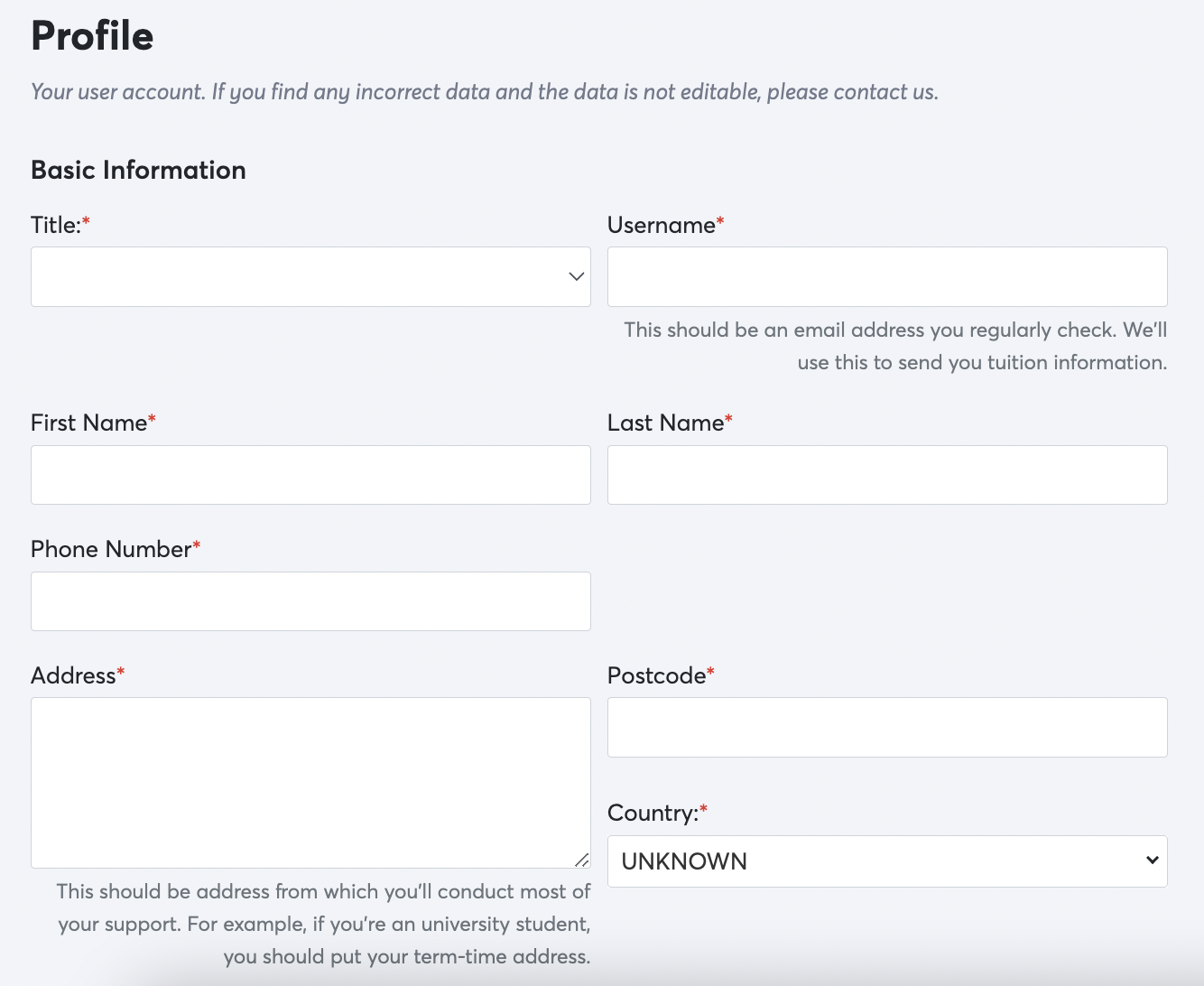The width and height of the screenshot is (1204, 986).
Task: Focus the Username input field
Action: (x=887, y=276)
